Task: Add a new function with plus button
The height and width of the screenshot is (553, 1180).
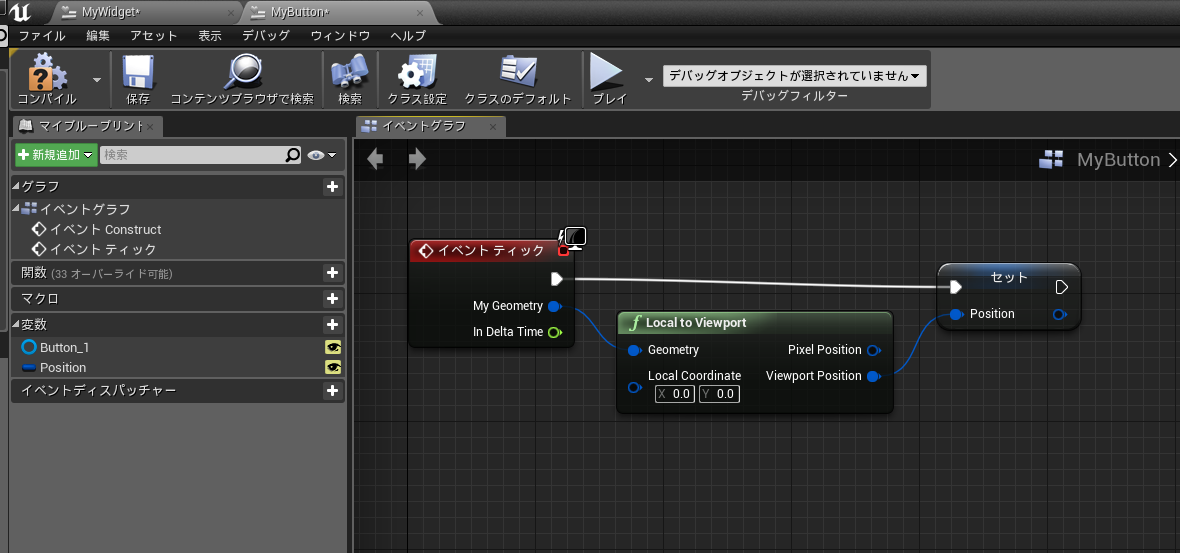Action: (x=333, y=273)
